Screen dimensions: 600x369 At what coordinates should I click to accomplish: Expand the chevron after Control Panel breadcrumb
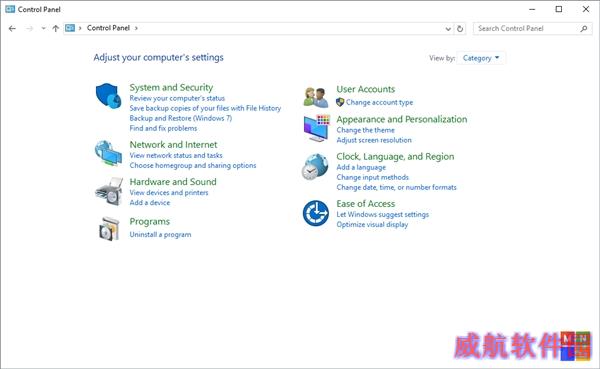point(136,28)
